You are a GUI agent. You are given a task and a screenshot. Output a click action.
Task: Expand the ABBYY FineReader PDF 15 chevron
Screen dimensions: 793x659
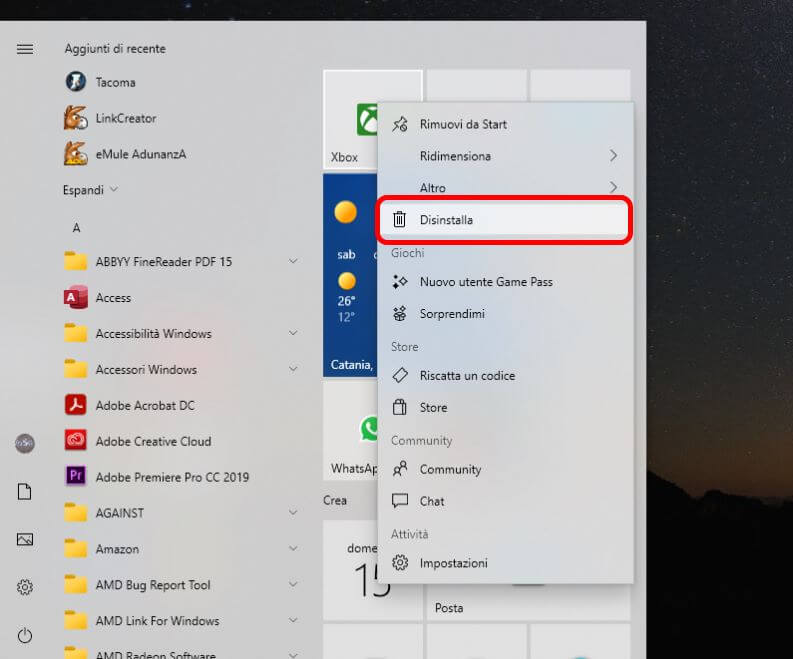tap(293, 261)
